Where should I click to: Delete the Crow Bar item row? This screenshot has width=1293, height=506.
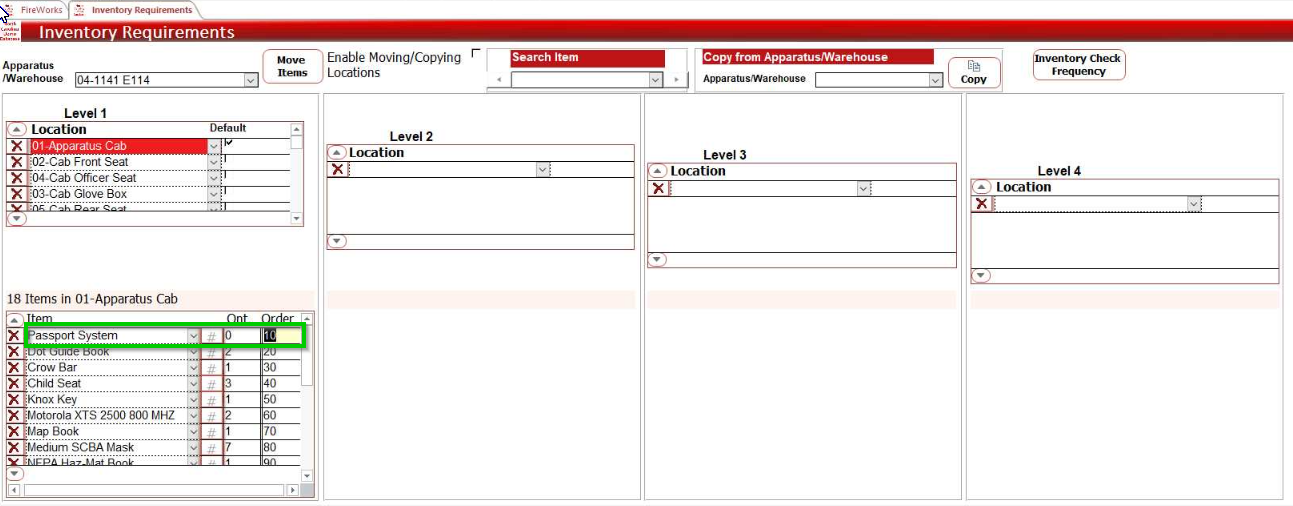[x=14, y=368]
